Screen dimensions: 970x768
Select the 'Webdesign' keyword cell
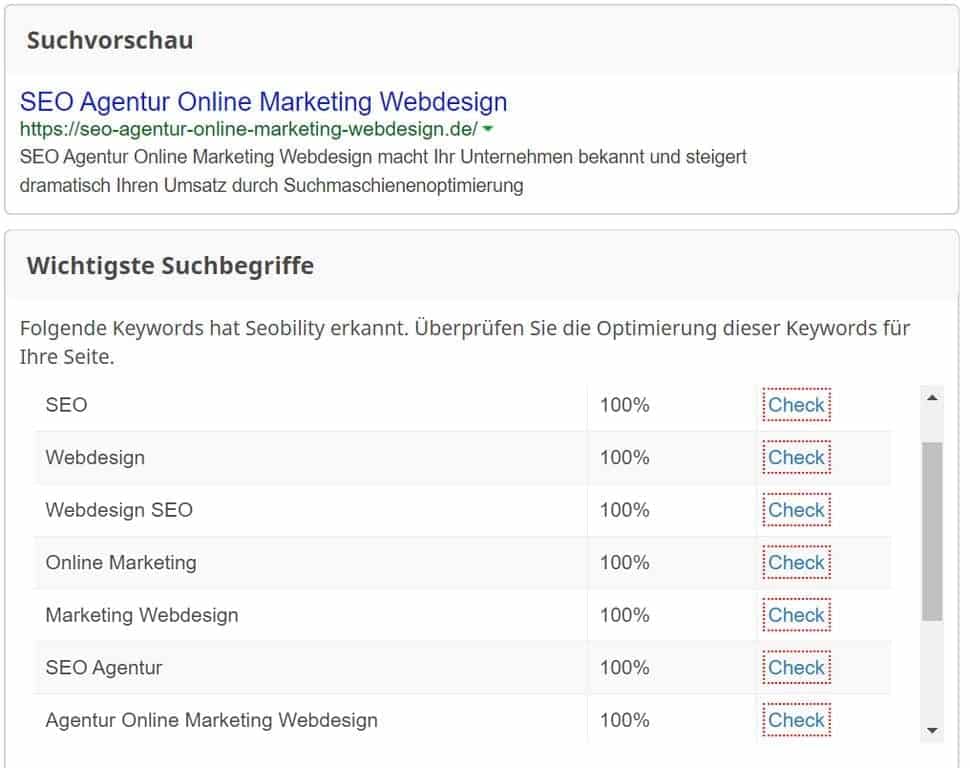point(311,457)
